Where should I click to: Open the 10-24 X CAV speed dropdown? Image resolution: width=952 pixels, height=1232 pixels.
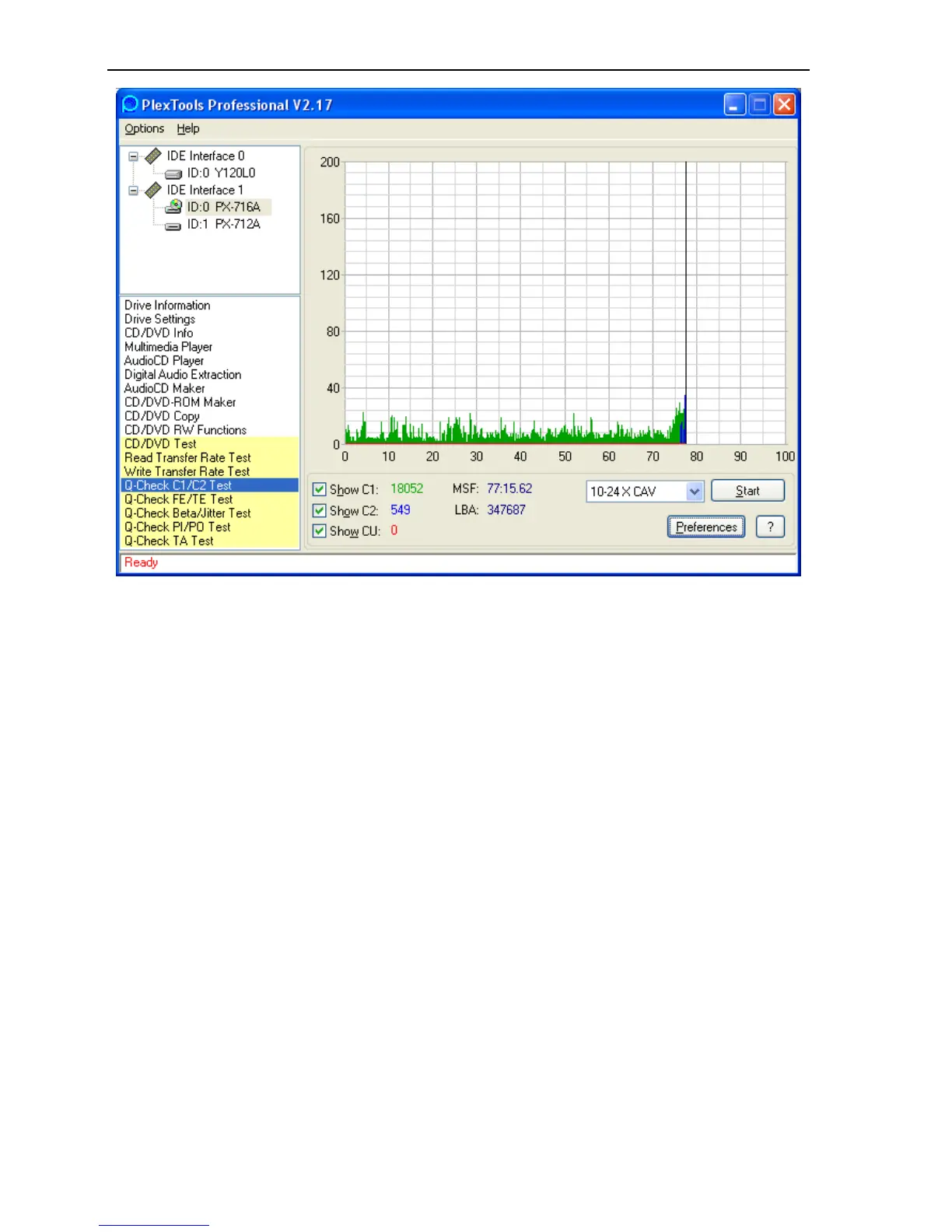(x=695, y=492)
